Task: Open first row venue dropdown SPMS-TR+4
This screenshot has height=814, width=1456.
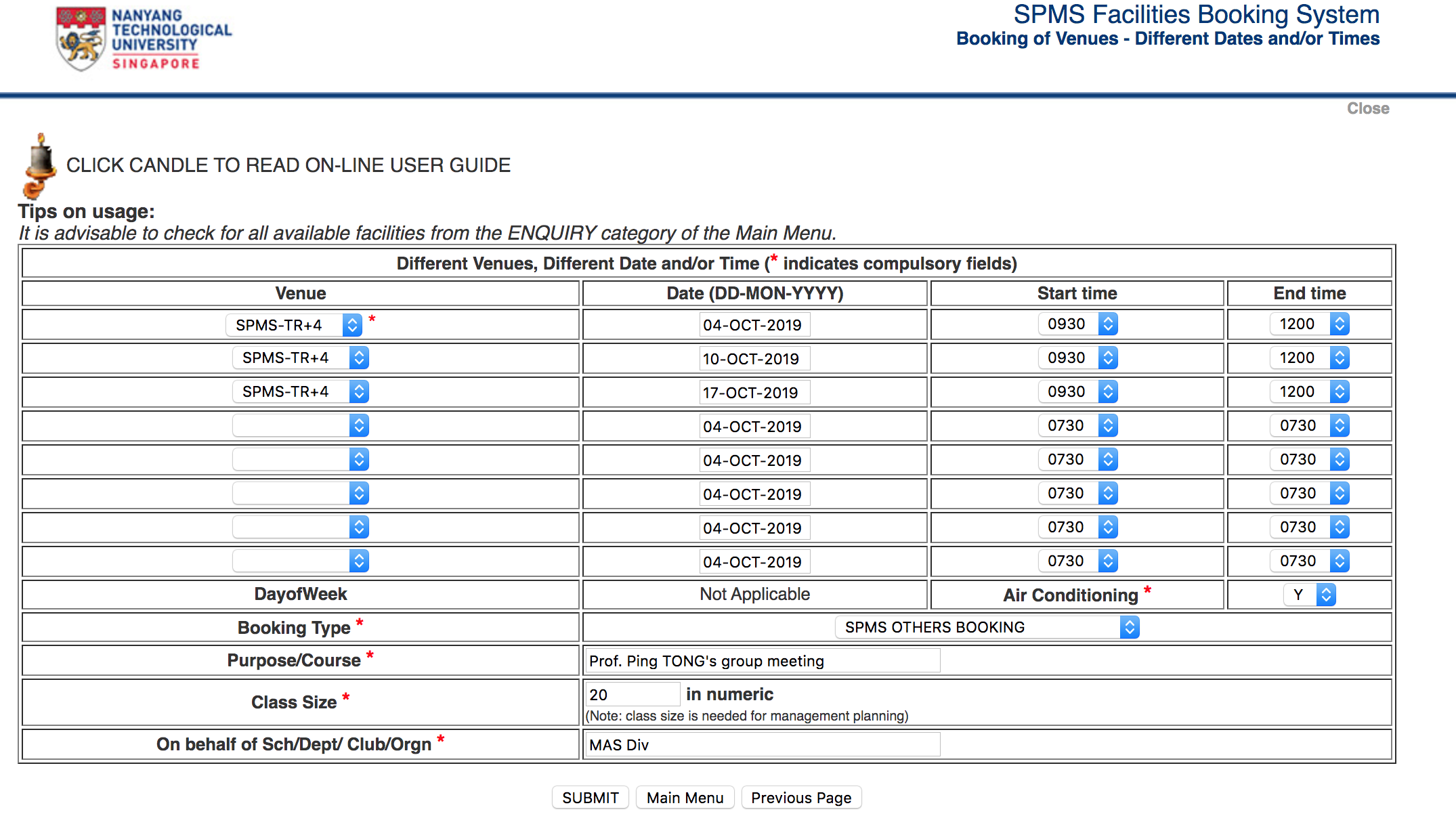Action: pos(293,325)
